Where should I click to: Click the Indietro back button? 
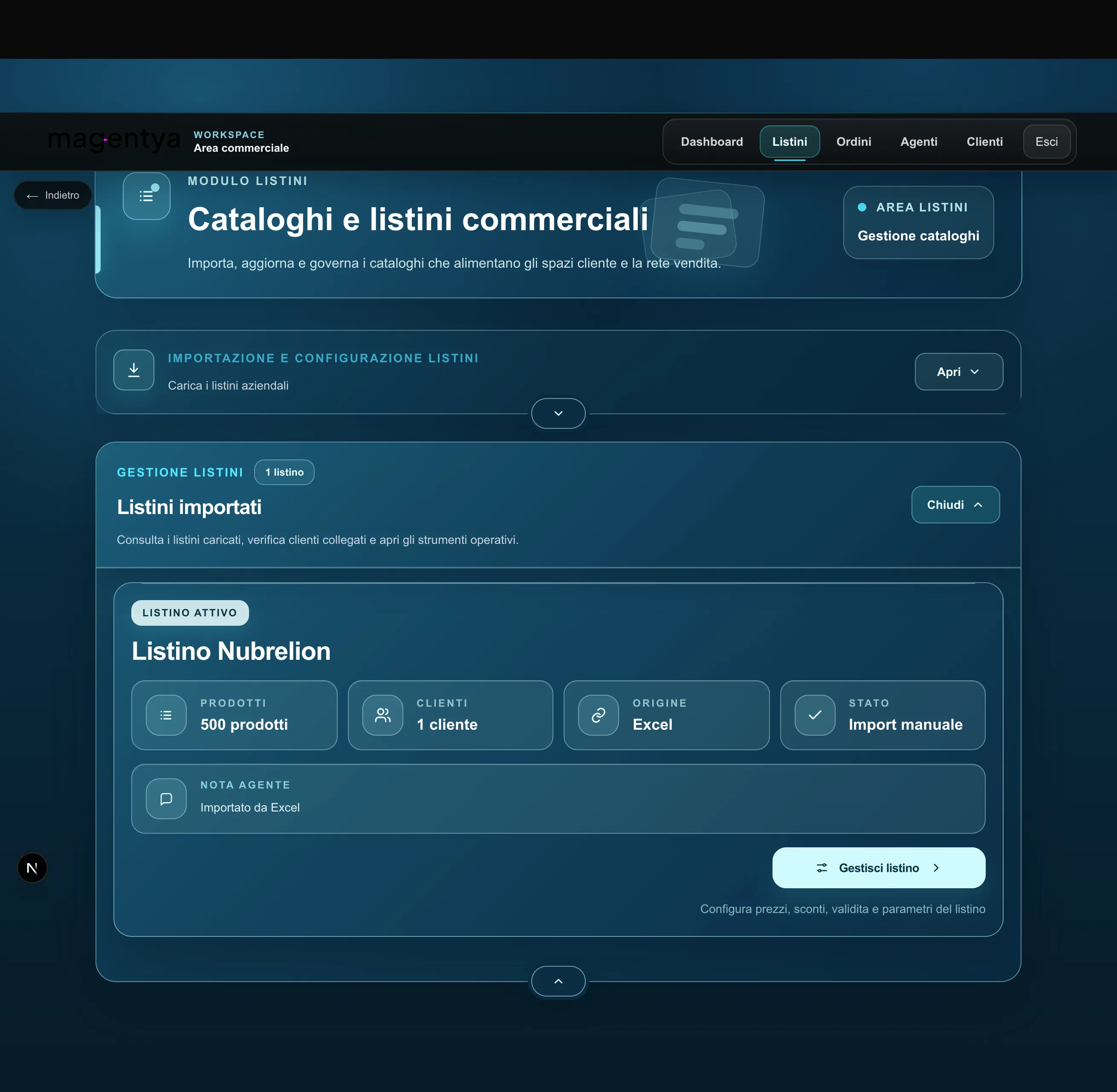point(53,196)
